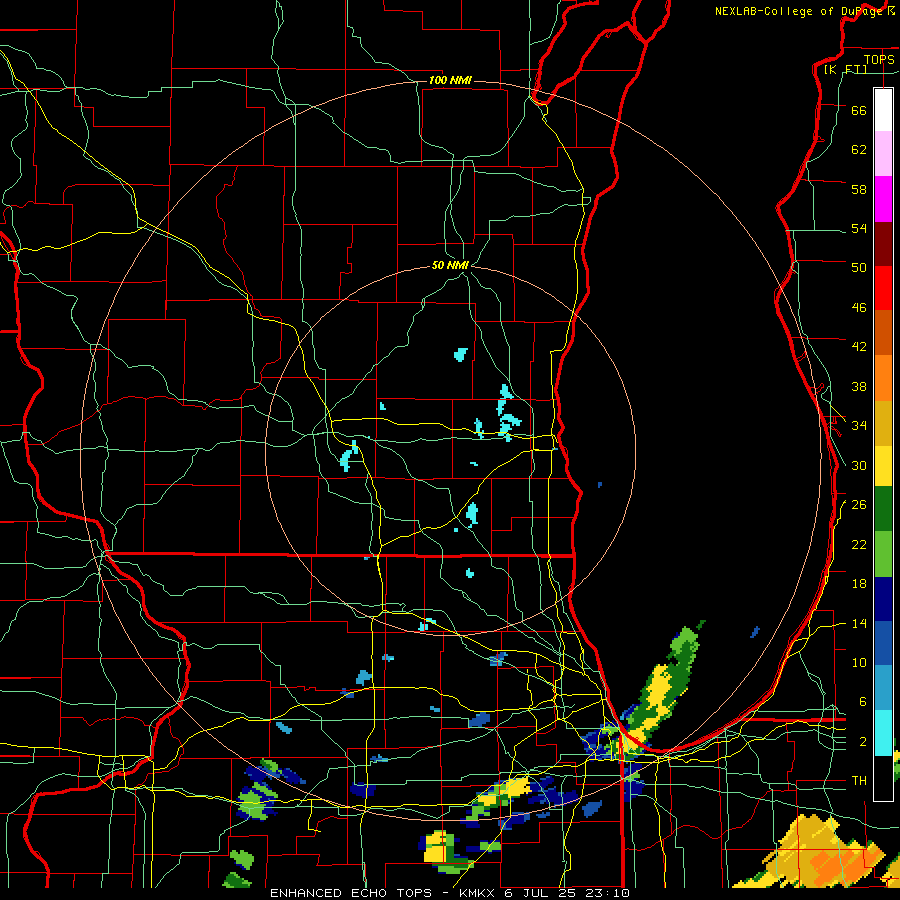
Task: Select the 54 legend value
Action: coord(859,228)
